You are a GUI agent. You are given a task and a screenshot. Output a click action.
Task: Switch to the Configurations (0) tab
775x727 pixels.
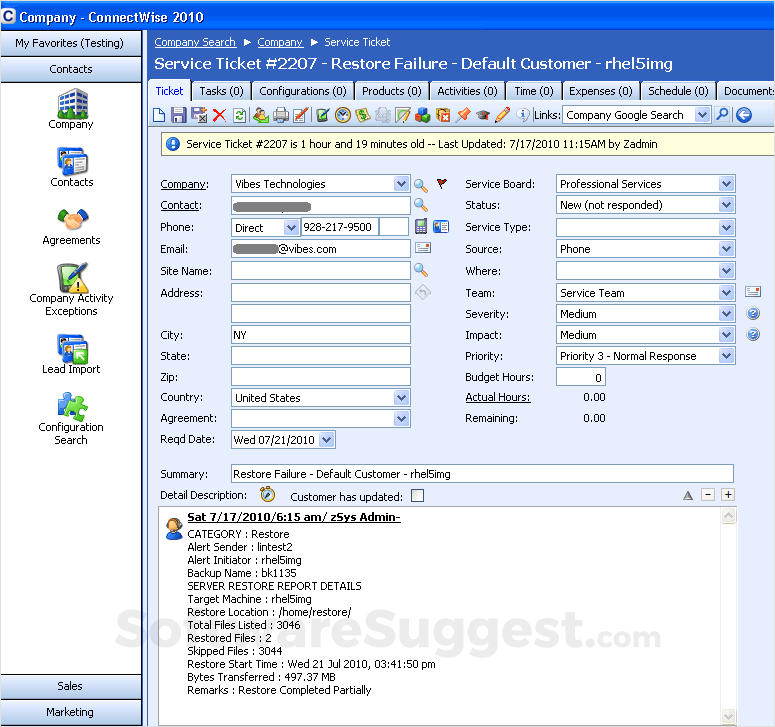pos(295,91)
